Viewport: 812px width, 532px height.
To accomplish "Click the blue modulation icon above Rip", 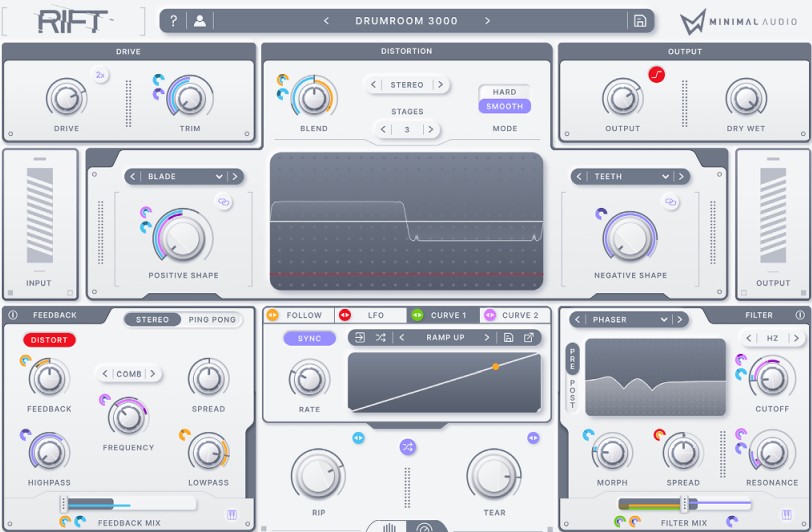I will tap(358, 438).
